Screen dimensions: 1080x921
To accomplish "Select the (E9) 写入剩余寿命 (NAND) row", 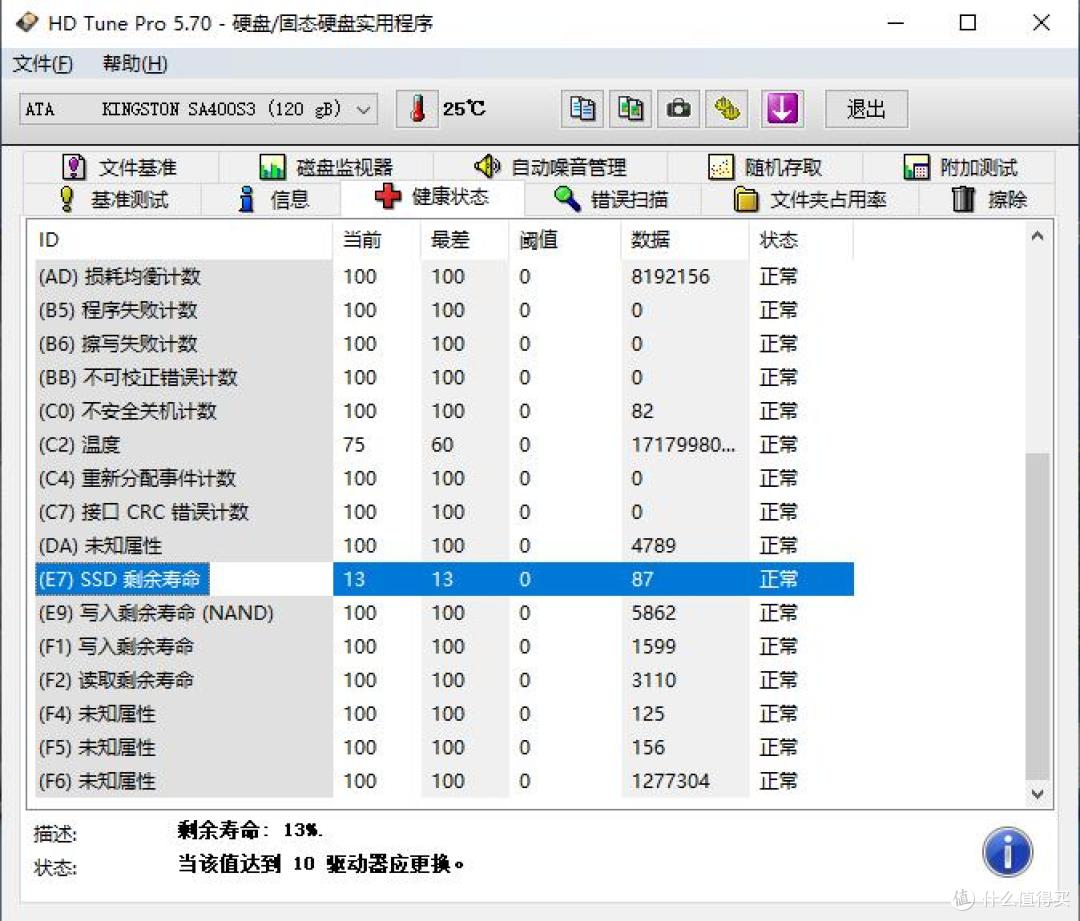I will (x=444, y=612).
